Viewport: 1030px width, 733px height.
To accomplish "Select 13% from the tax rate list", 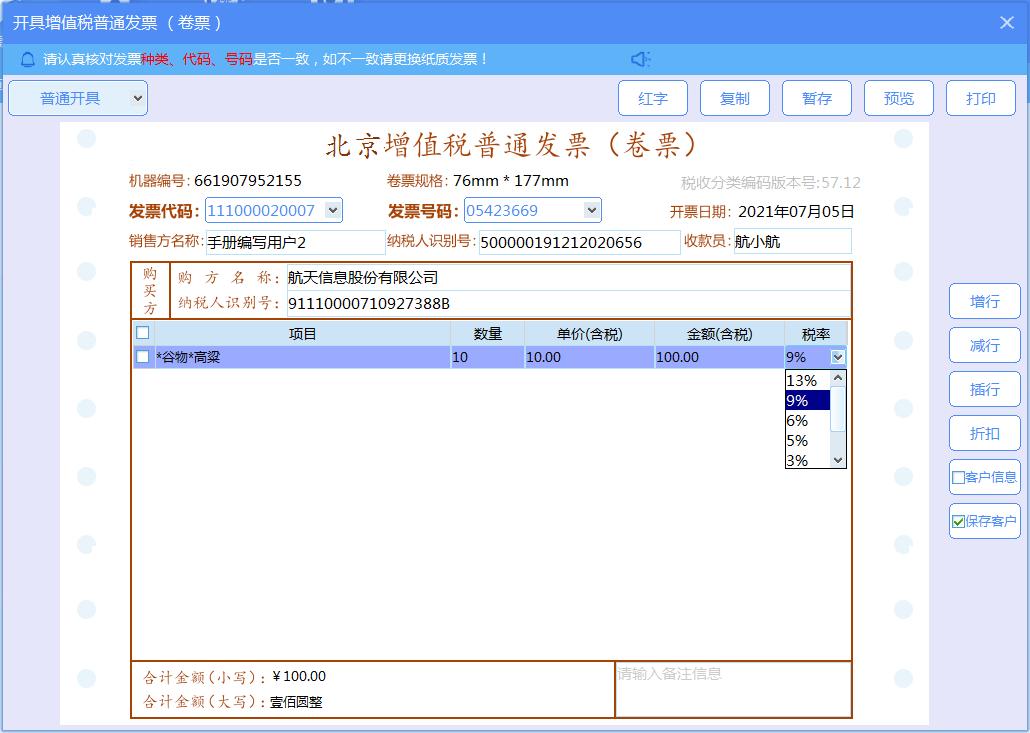I will (802, 379).
